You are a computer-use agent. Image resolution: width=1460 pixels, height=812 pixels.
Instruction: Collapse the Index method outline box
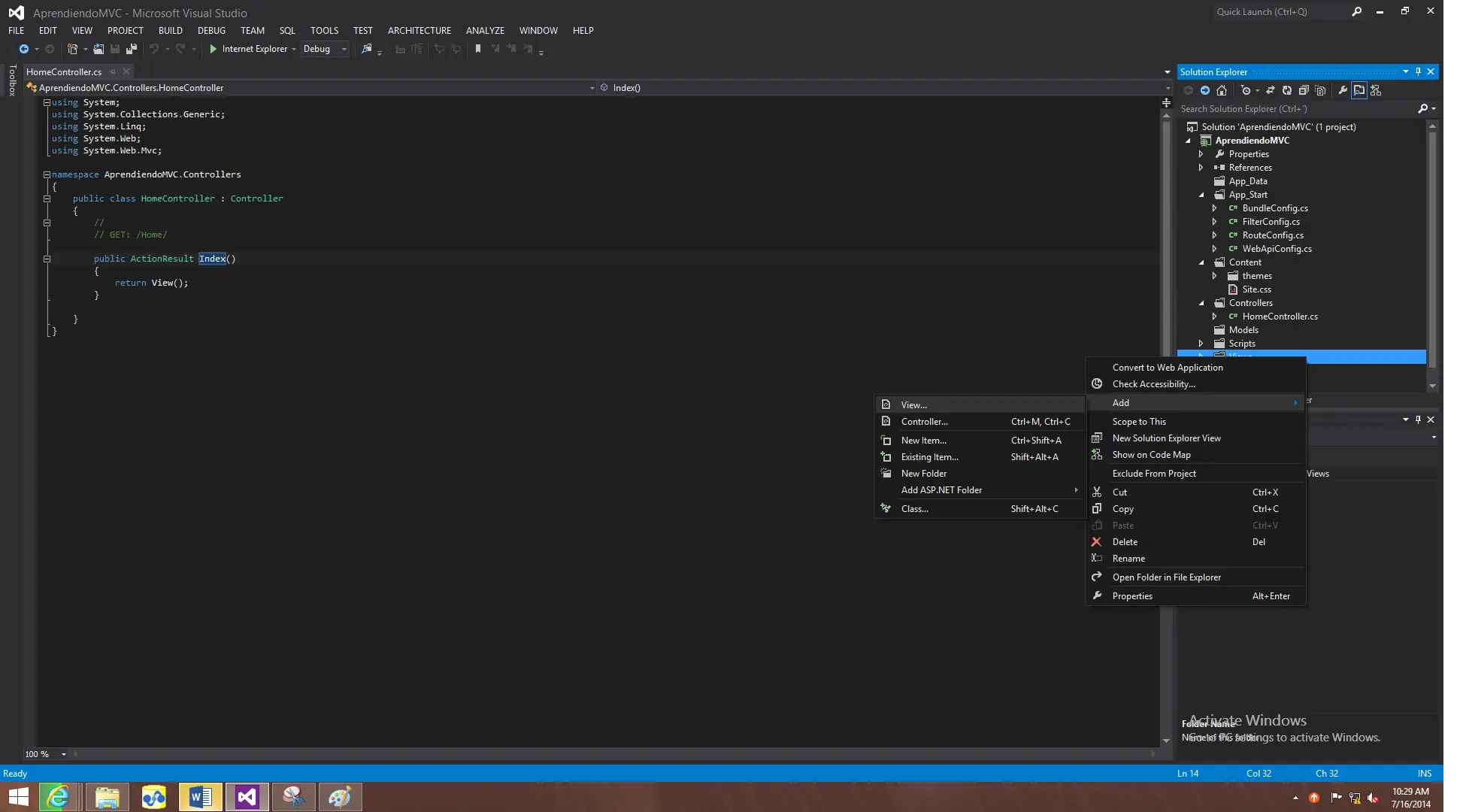click(47, 259)
